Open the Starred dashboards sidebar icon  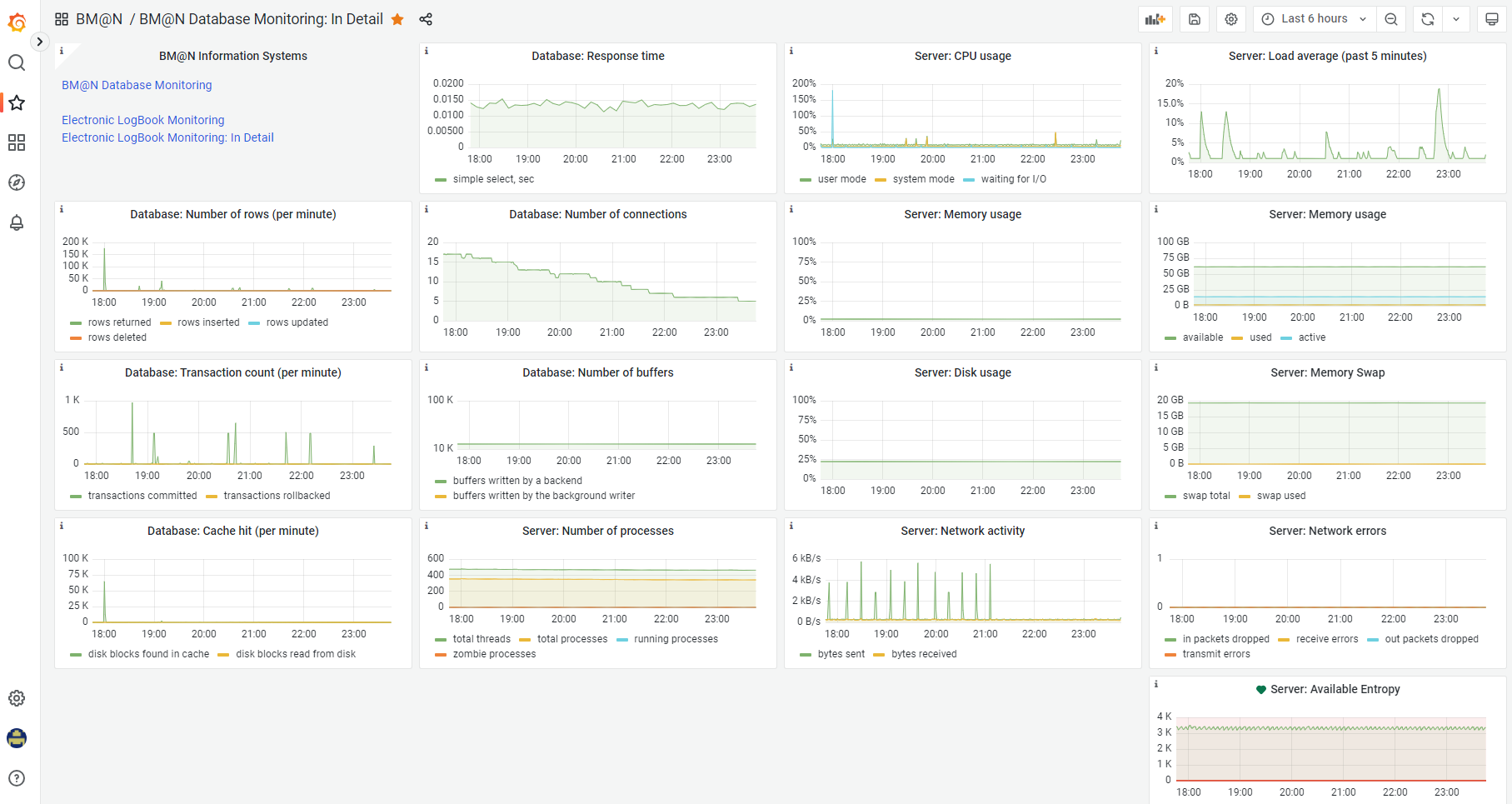point(17,102)
